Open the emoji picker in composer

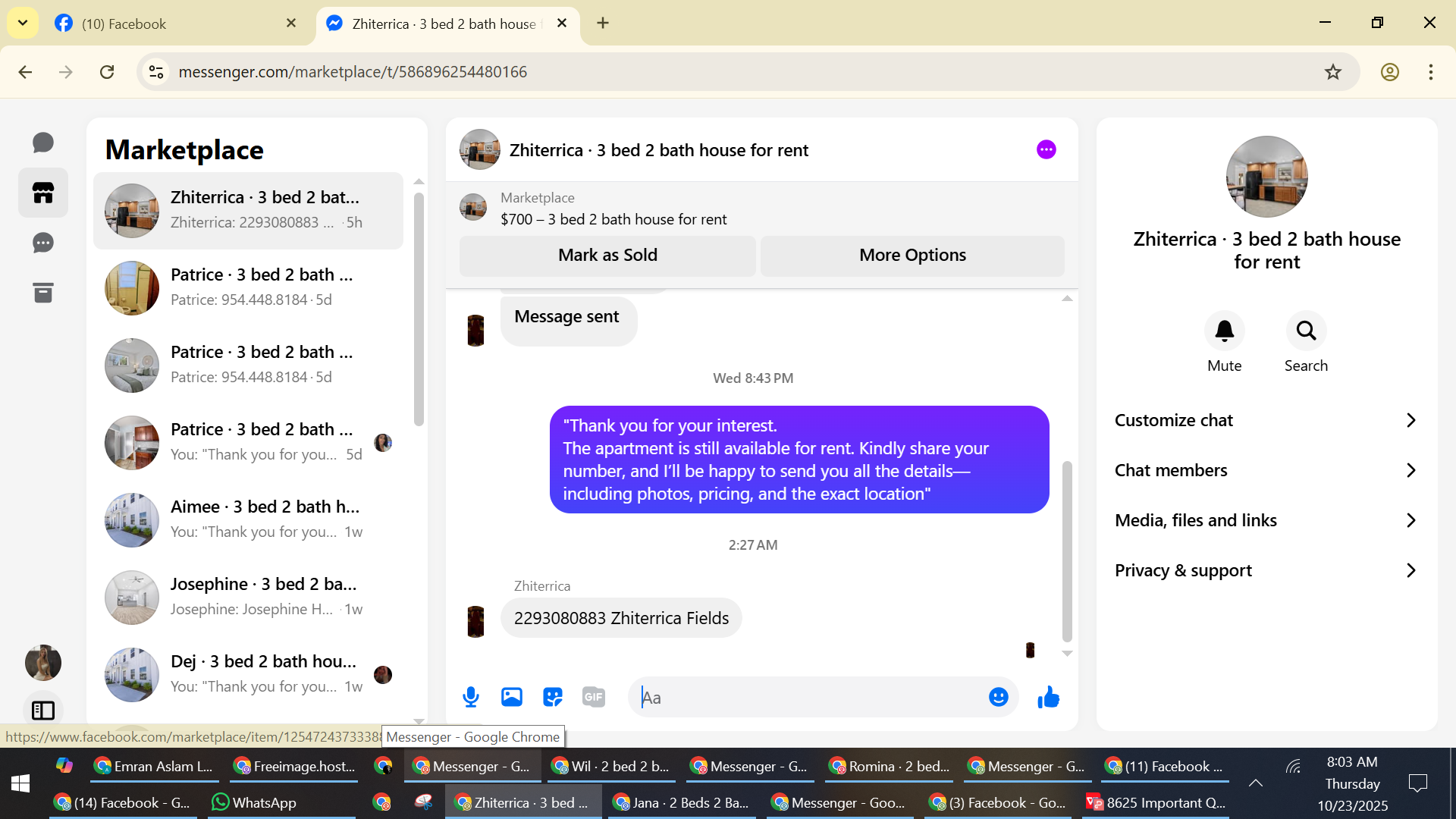tap(998, 697)
